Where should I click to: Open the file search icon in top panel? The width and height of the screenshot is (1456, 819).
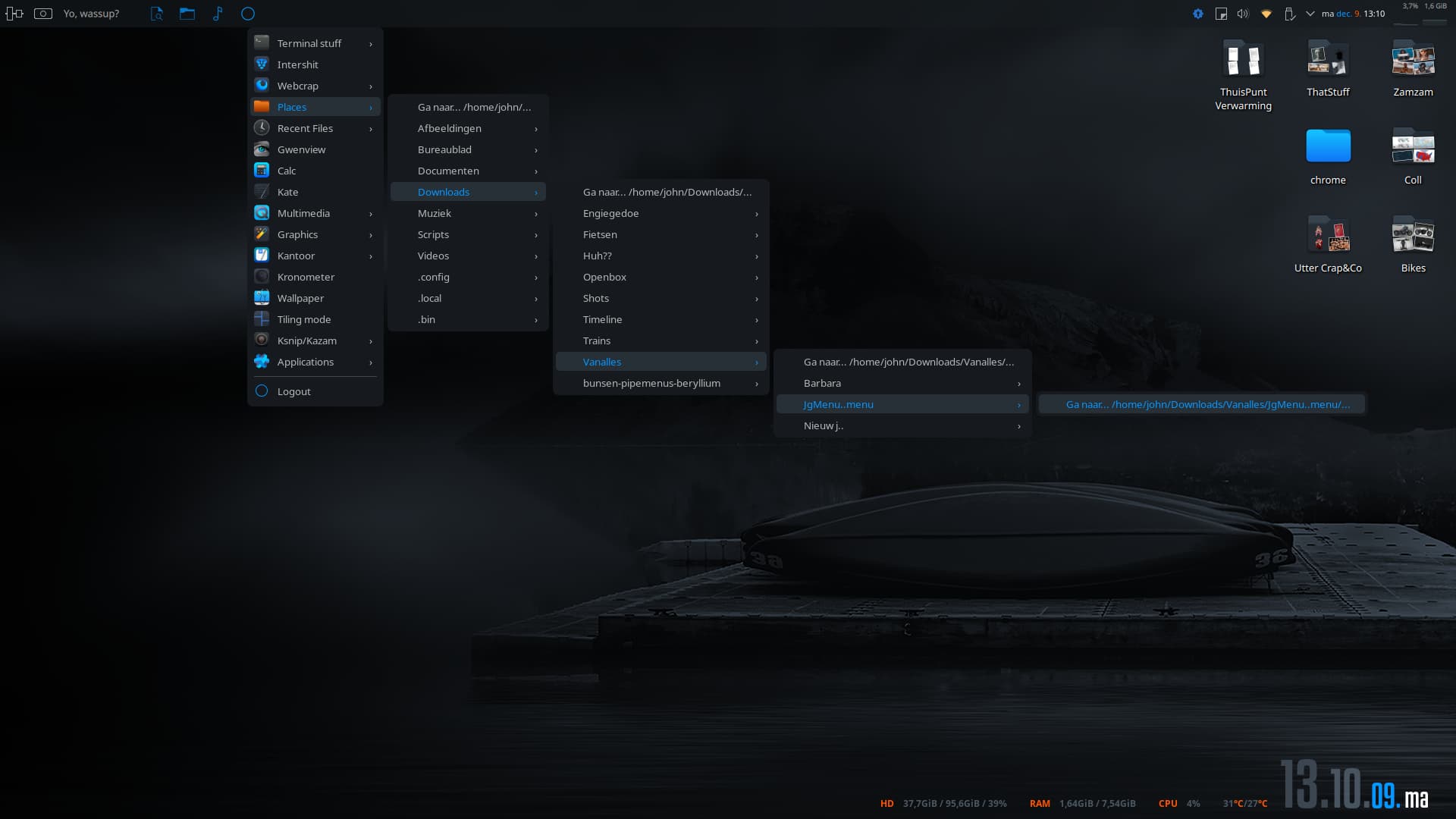pos(157,14)
